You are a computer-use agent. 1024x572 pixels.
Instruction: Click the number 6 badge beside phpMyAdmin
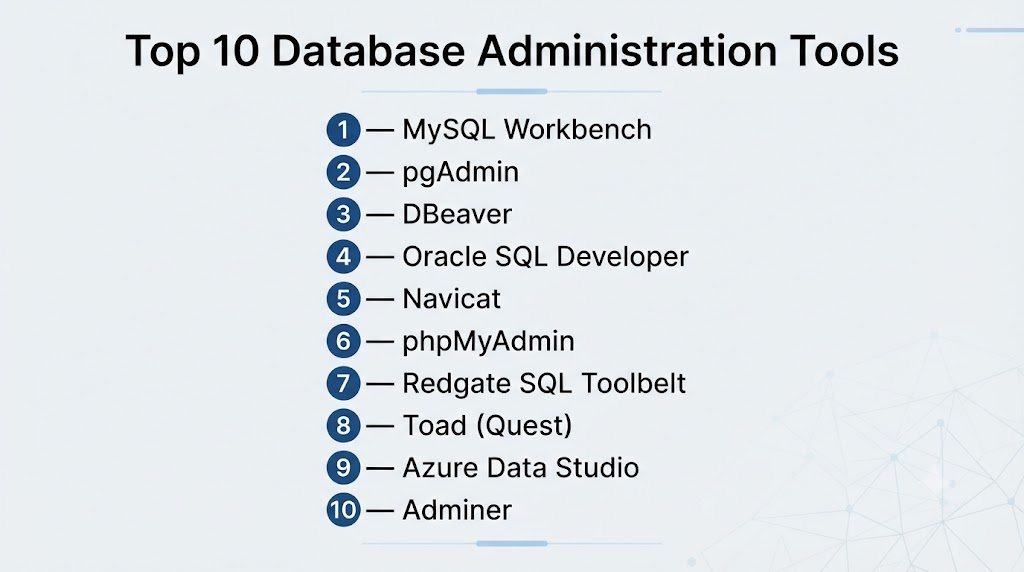pyautogui.click(x=344, y=341)
